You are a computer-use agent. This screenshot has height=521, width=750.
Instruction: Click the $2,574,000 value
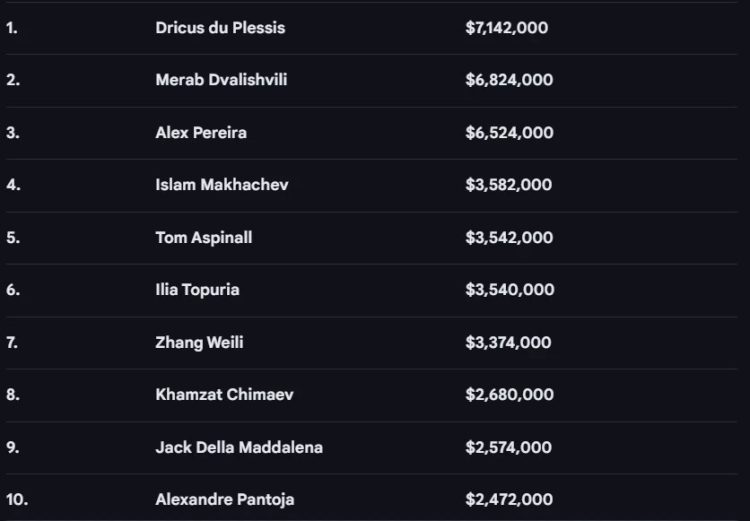click(x=508, y=448)
